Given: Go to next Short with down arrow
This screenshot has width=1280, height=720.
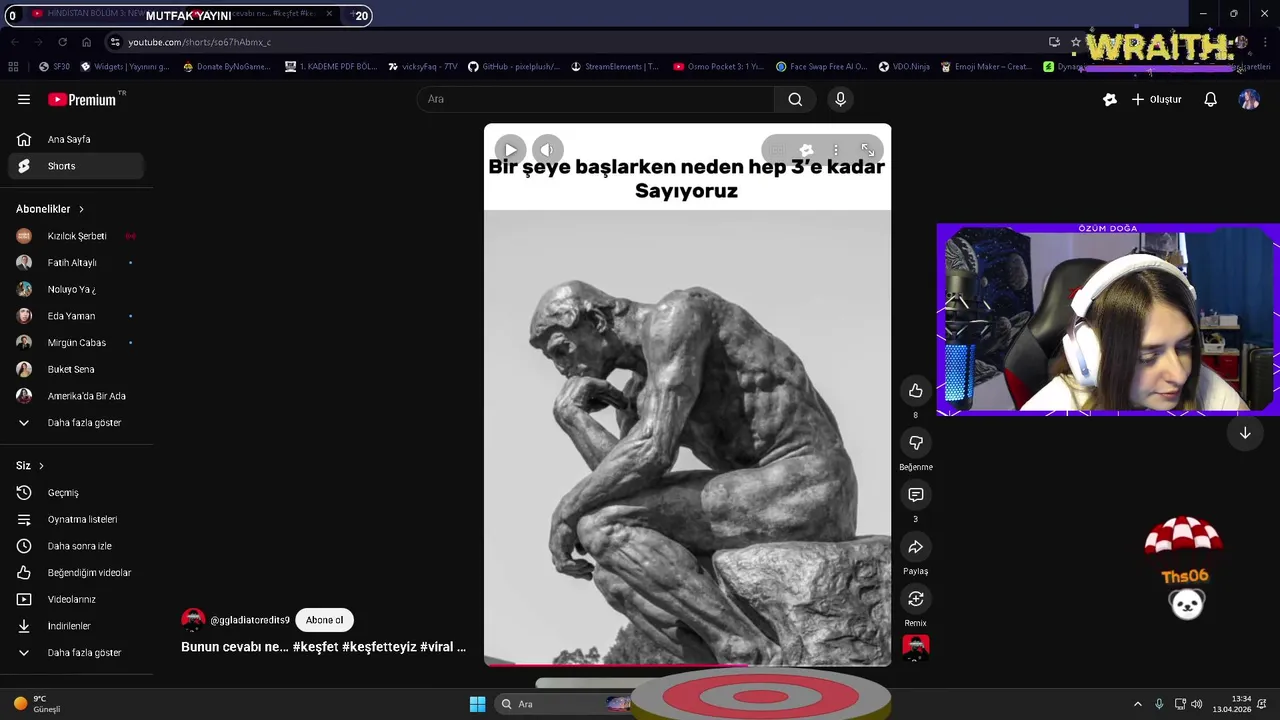Looking at the screenshot, I should pos(1245,434).
